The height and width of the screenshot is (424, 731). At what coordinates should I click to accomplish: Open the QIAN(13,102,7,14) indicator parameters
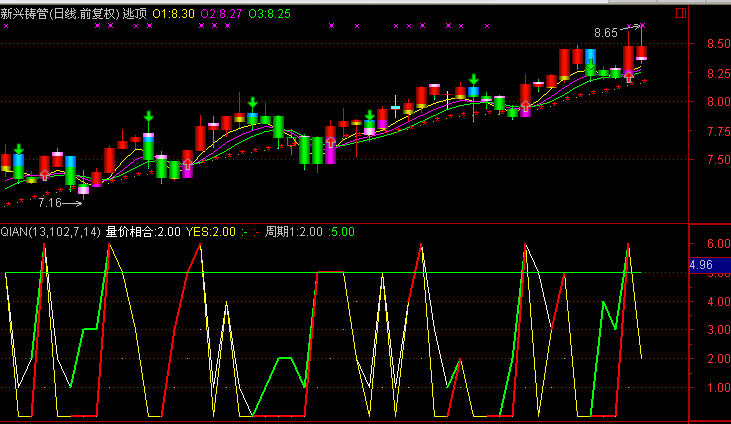click(x=50, y=232)
